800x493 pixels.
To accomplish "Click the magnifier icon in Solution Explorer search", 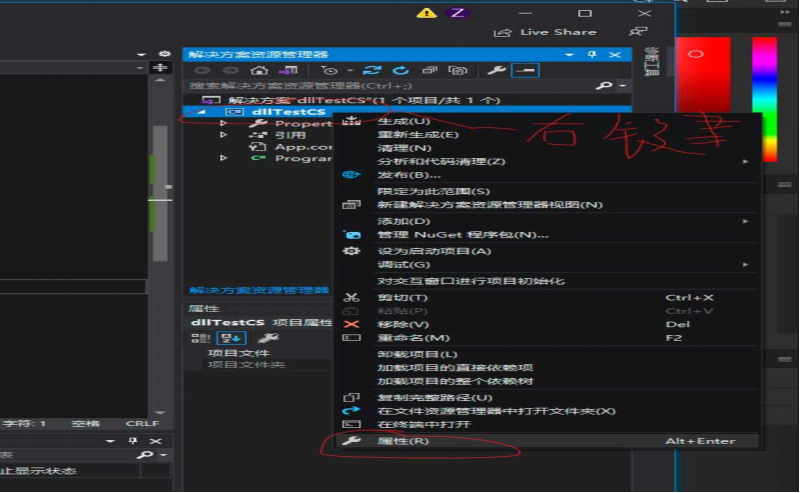I will click(x=604, y=86).
